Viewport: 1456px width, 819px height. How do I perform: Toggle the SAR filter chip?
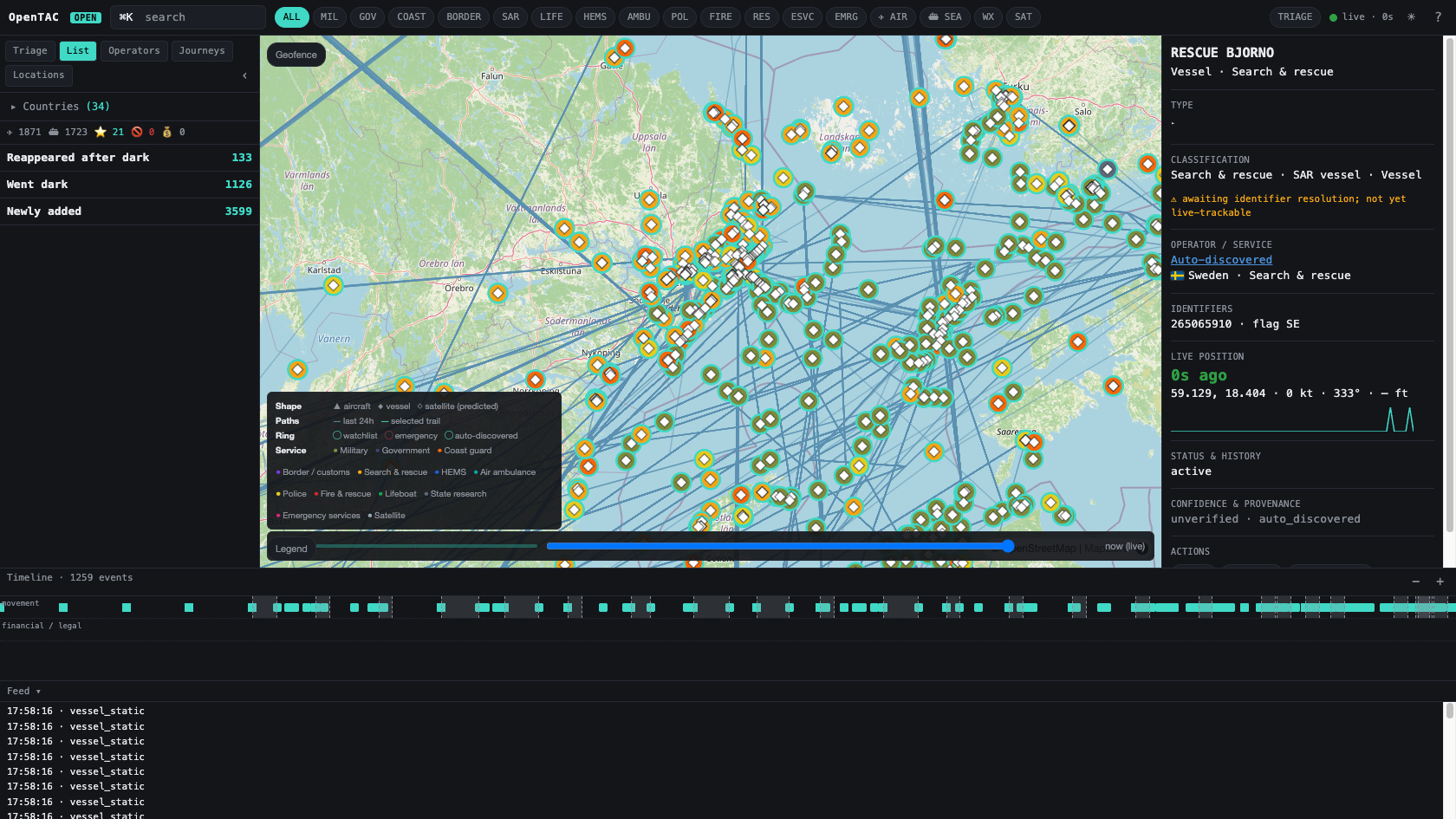(x=510, y=17)
